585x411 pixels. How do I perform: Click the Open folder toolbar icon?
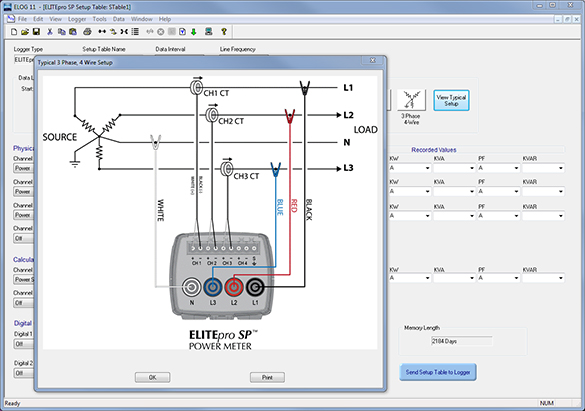[25, 32]
